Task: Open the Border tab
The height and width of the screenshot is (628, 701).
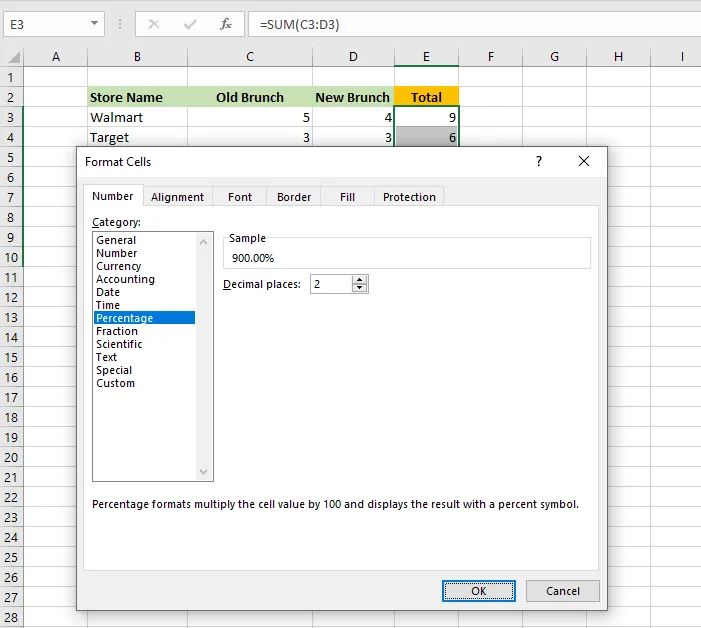Action: [294, 197]
